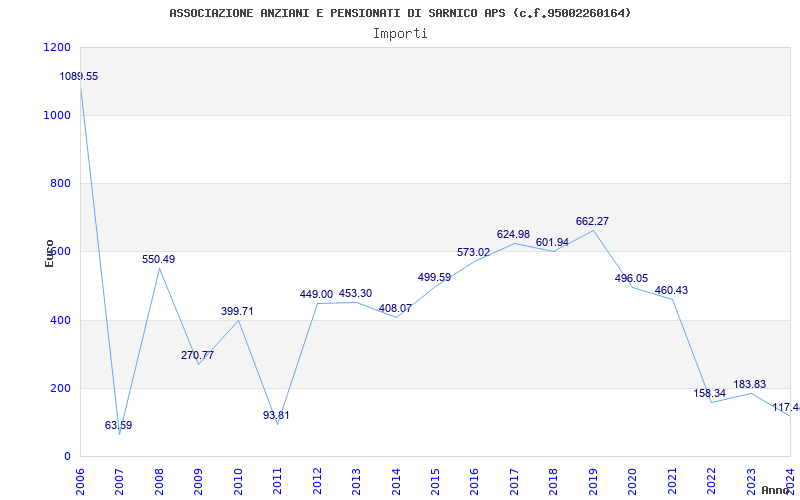Click the chart title ASSOCIAZIONE ANZIANI E PENSIONATI
The image size is (800, 500).
pyautogui.click(x=400, y=13)
